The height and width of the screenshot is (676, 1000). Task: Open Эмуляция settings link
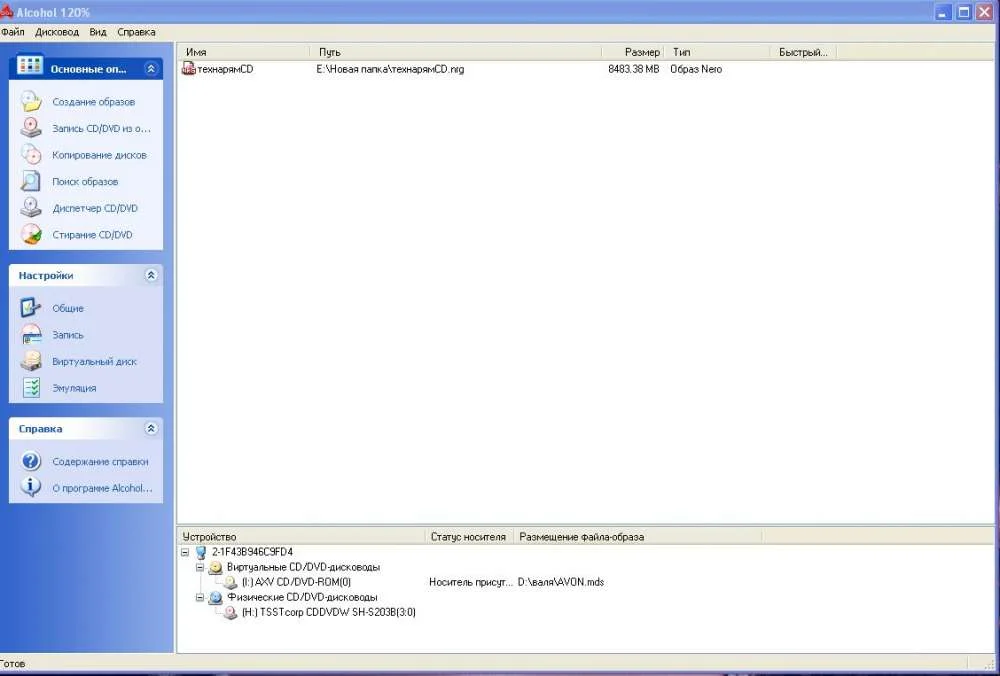[75, 388]
